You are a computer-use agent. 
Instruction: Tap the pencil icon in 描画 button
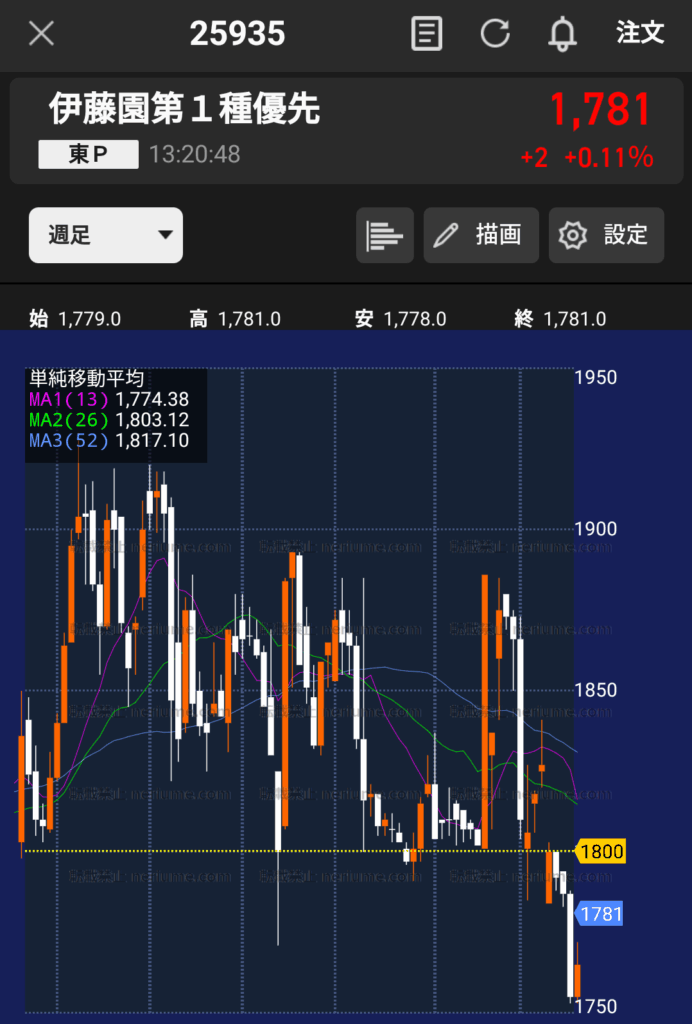point(446,235)
